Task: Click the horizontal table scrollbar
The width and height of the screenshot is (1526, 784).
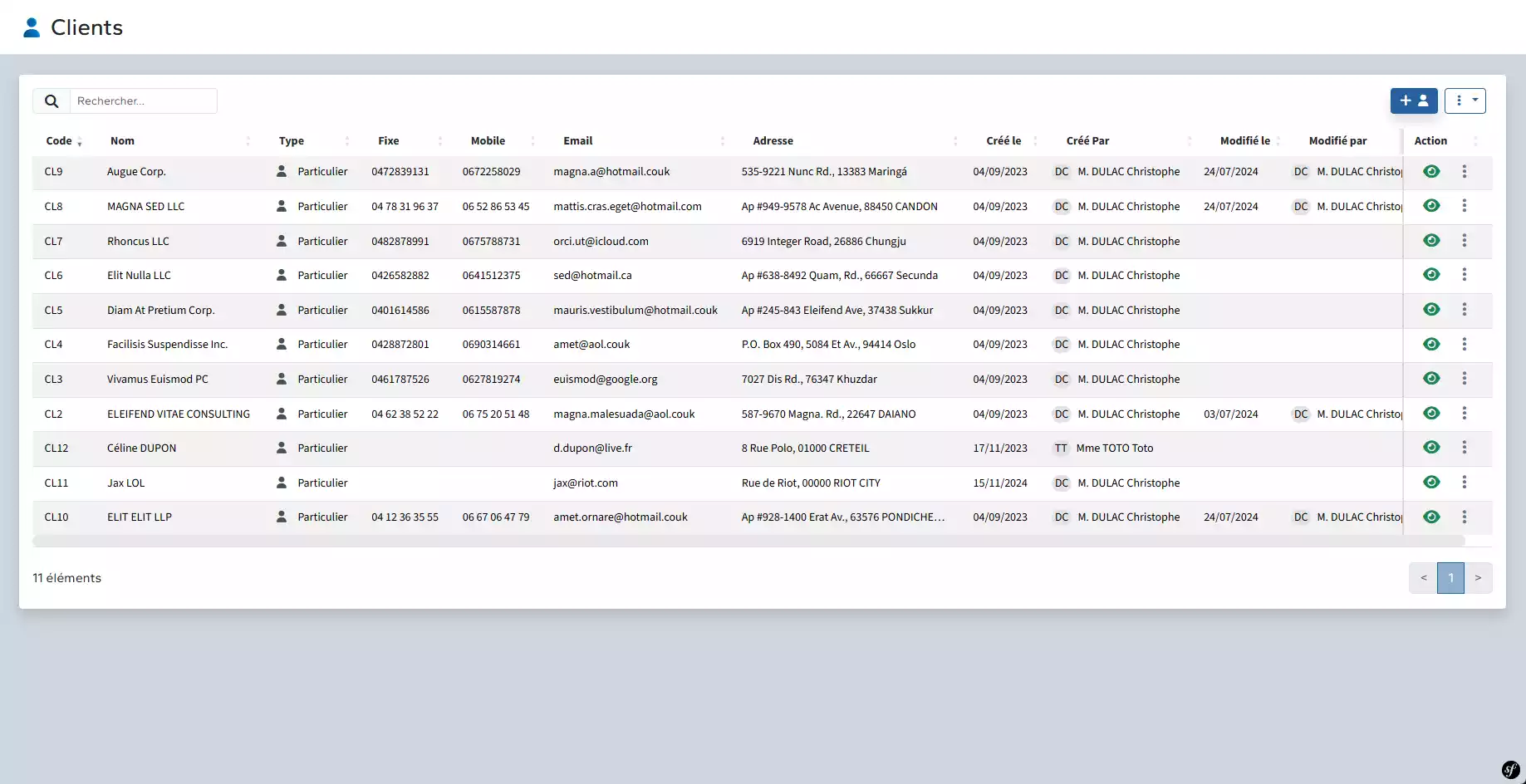Action: point(748,541)
